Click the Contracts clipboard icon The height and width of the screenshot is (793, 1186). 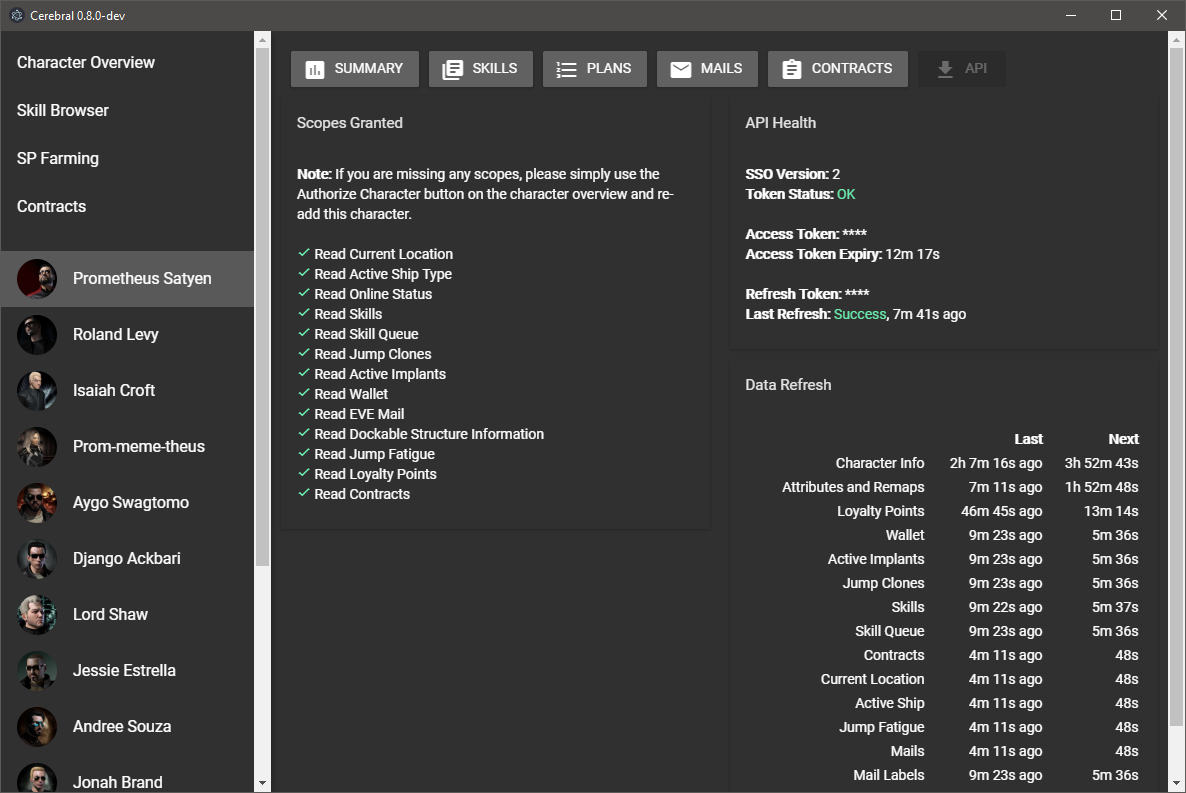pos(792,69)
